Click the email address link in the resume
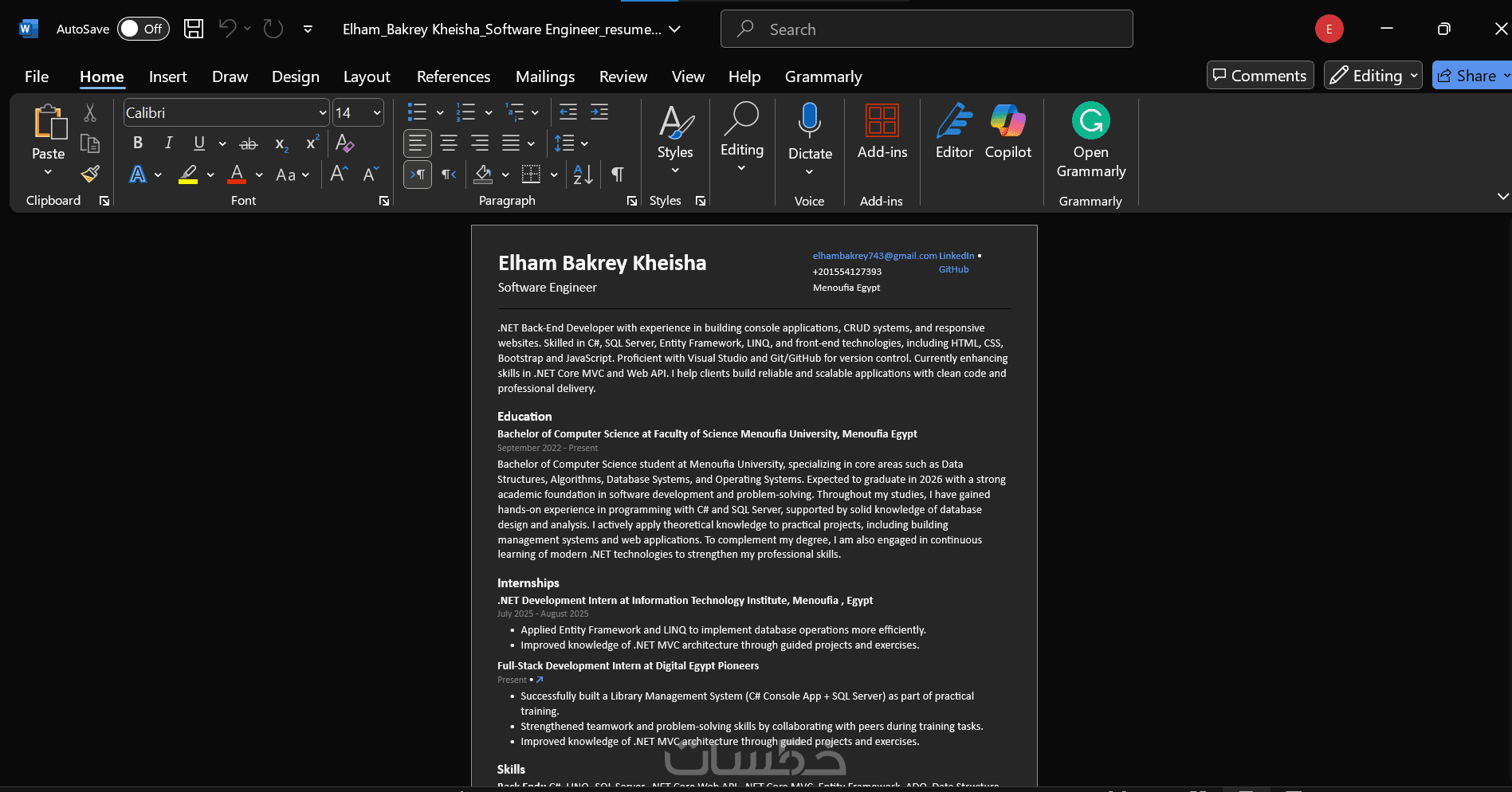Image resolution: width=1512 pixels, height=792 pixels. [x=875, y=256]
